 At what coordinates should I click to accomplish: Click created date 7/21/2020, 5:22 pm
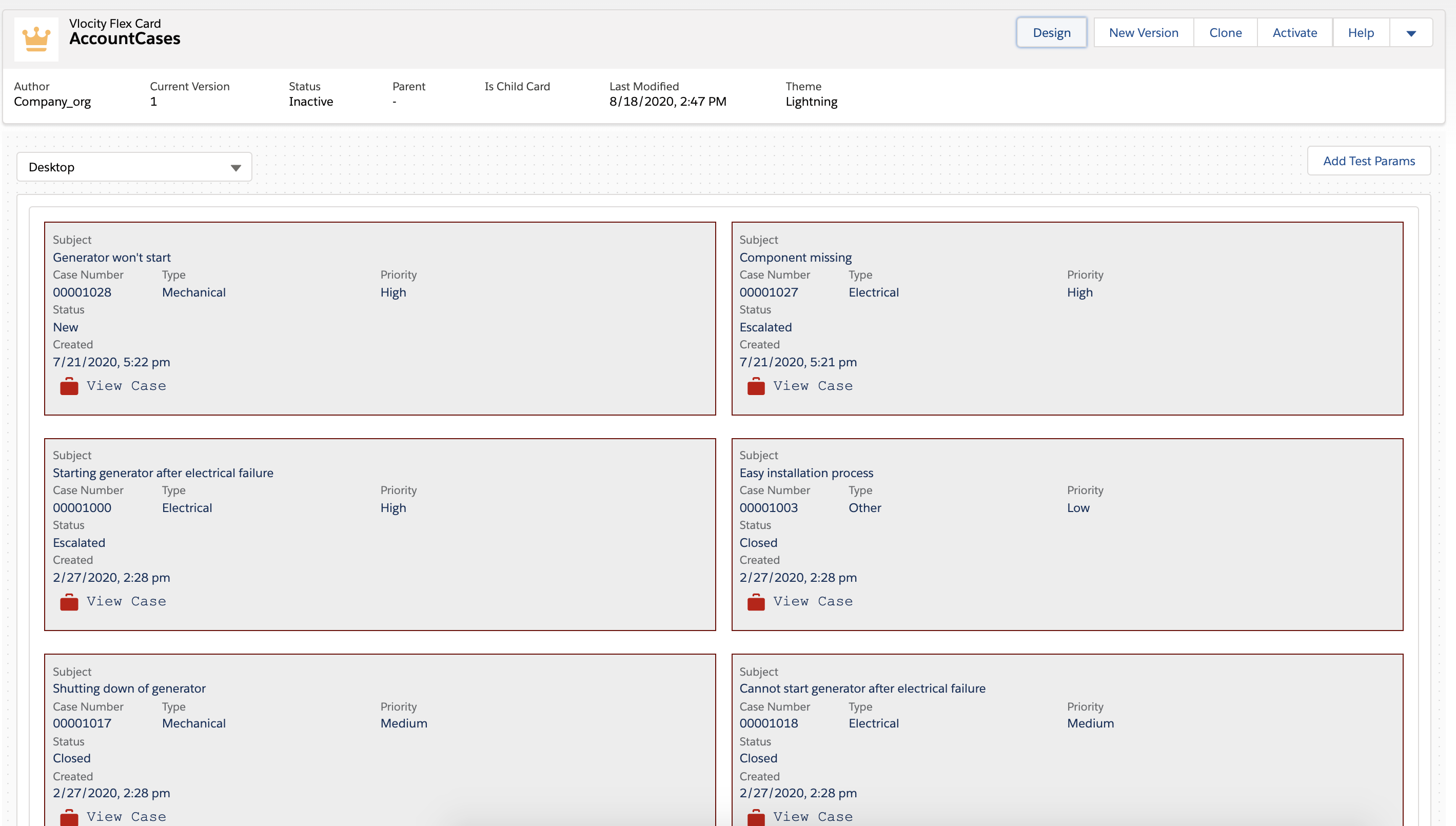pyautogui.click(x=112, y=363)
